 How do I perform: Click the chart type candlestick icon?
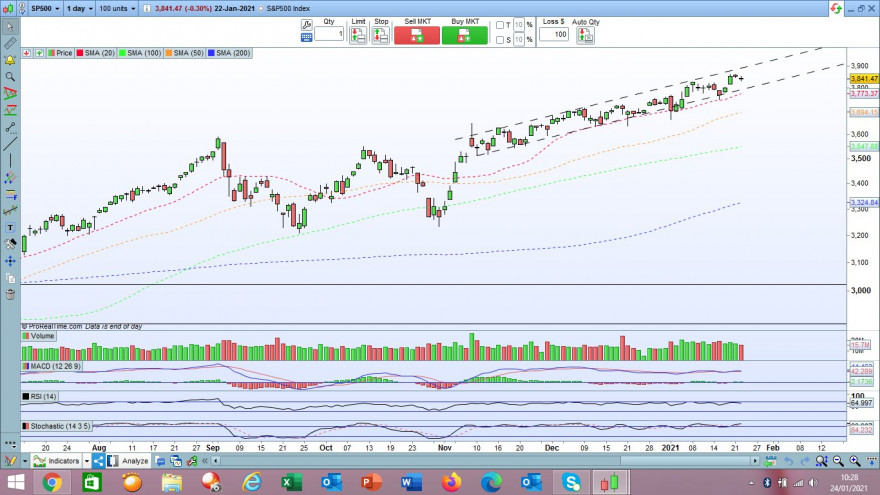(x=8, y=8)
